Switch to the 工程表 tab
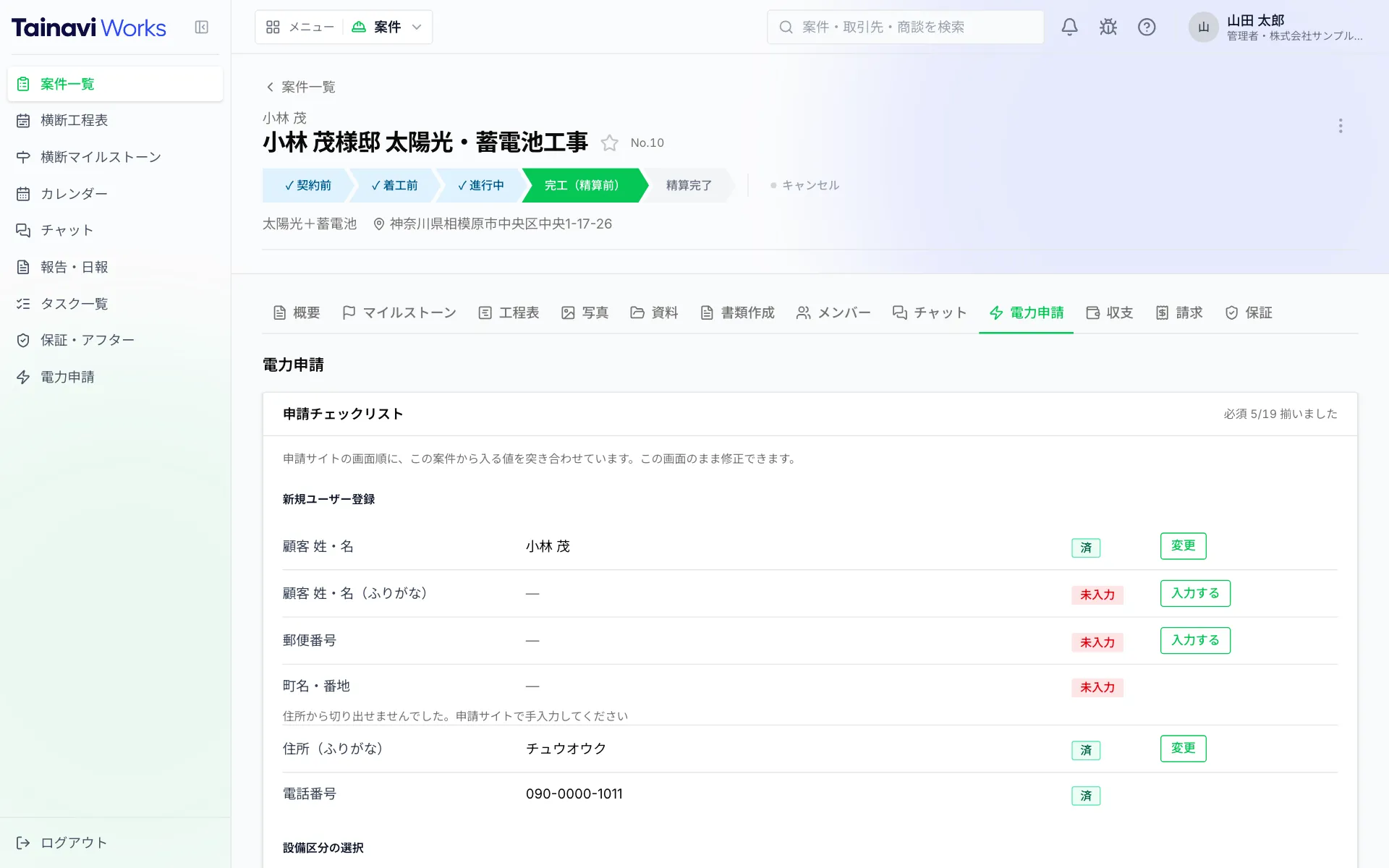The width and height of the screenshot is (1389, 868). (x=509, y=312)
